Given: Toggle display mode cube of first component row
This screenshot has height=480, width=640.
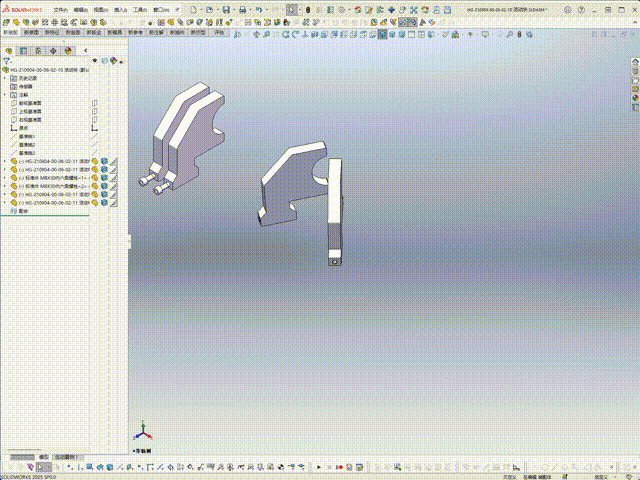Looking at the screenshot, I should [104, 161].
